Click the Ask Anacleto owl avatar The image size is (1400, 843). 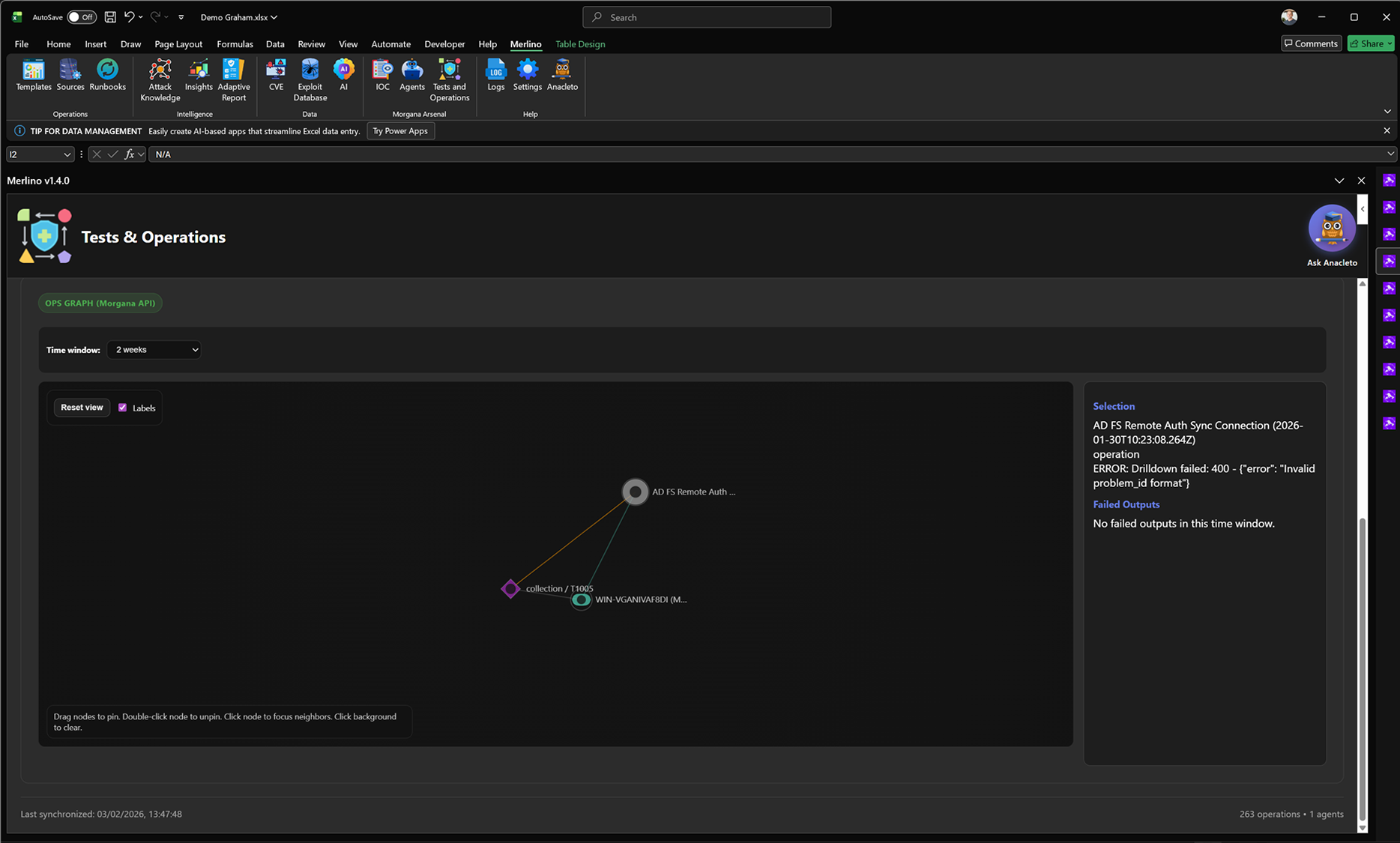point(1331,229)
